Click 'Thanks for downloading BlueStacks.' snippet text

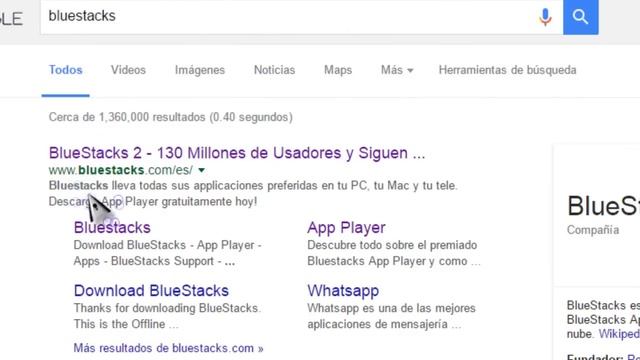click(x=167, y=308)
